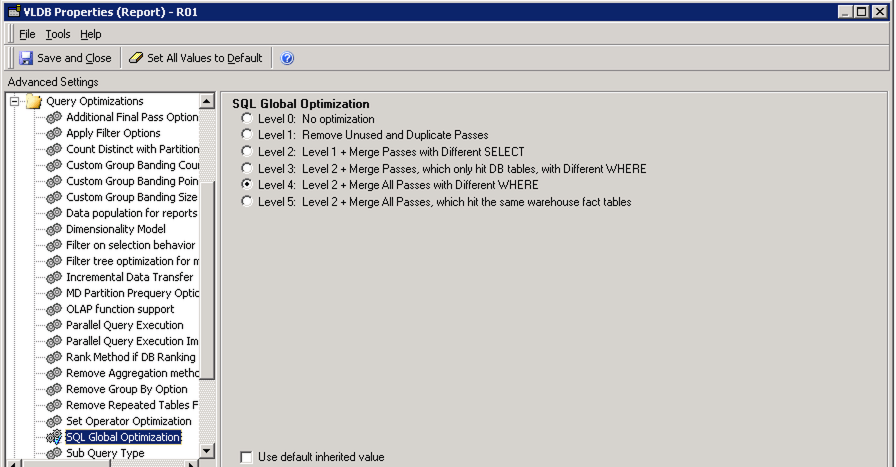Click the gear icon beside Filter on selection behavior
The height and width of the screenshot is (467, 896).
pos(54,245)
